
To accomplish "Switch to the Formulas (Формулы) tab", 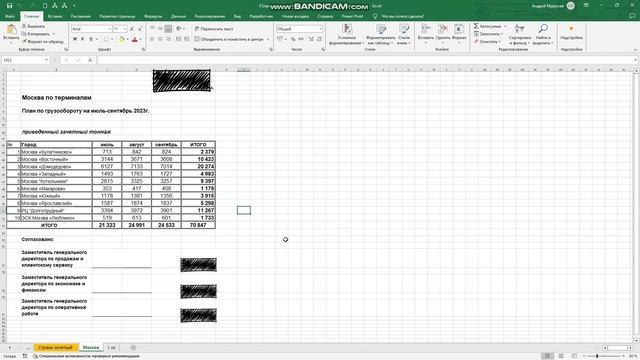I will (x=153, y=16).
